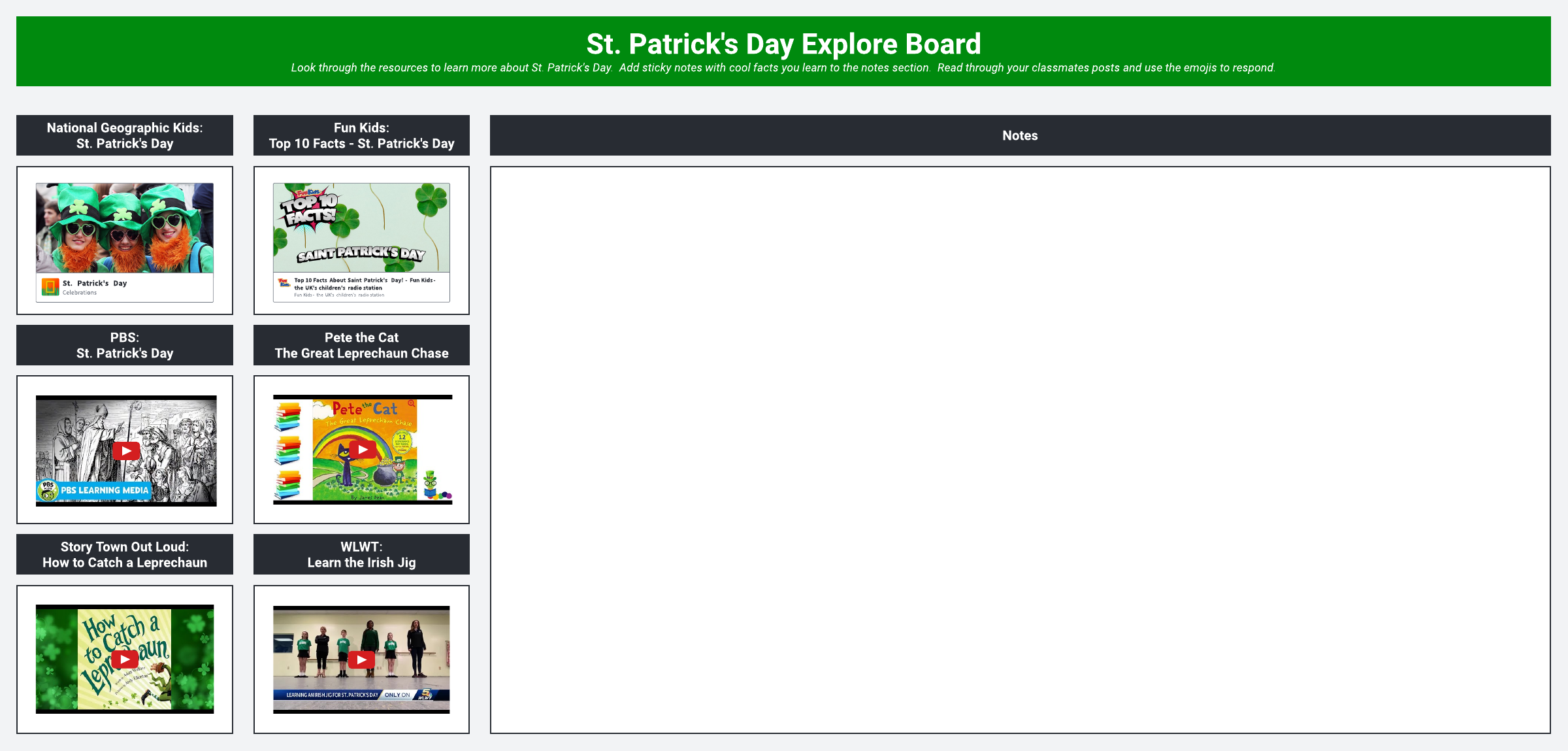Open the Top 10 Facts shamrock thumbnail
This screenshot has height=751, width=1568.
pyautogui.click(x=361, y=227)
